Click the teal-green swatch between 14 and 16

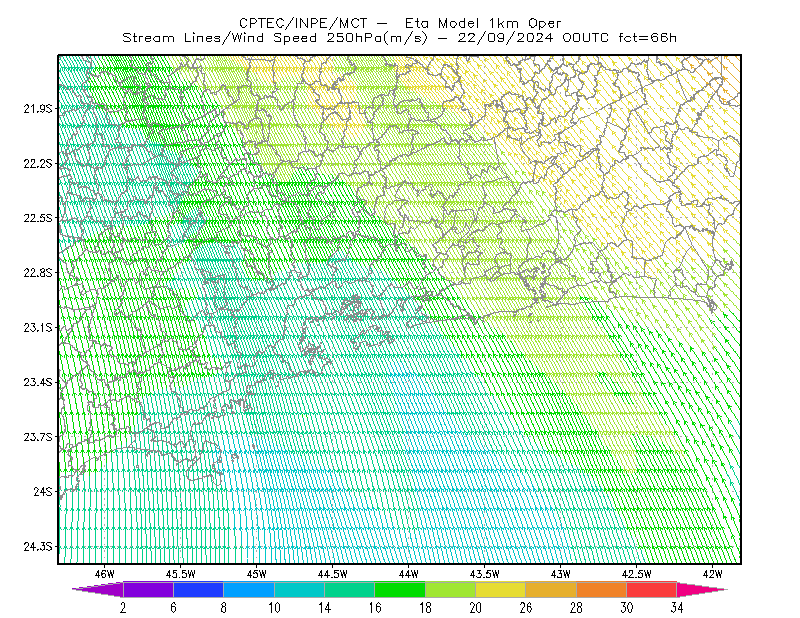coord(349,589)
